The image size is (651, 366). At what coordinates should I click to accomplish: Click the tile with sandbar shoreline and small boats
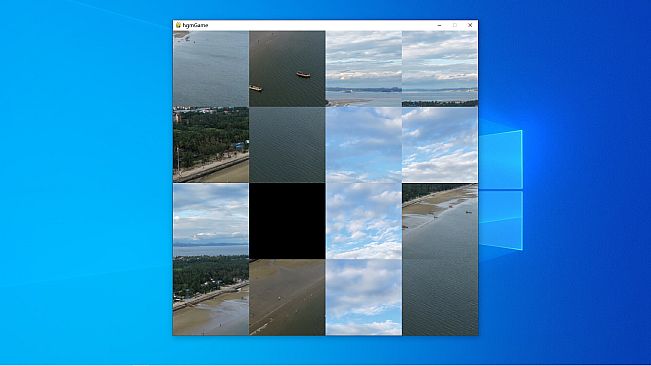coord(440,221)
